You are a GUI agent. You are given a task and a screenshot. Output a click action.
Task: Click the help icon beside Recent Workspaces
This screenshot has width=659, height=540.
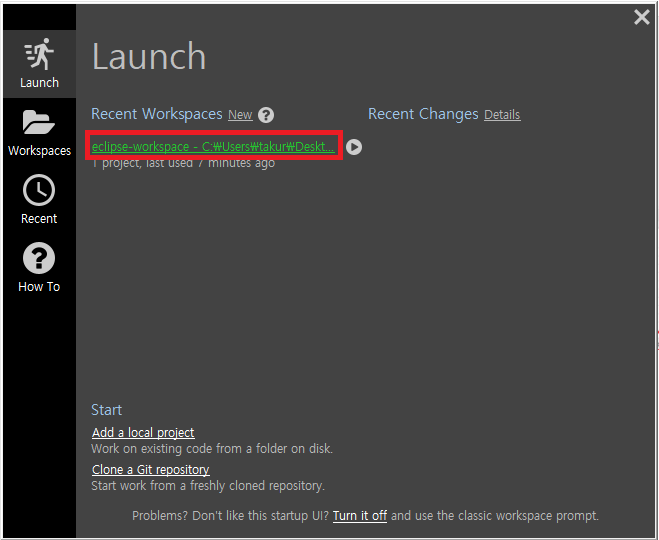point(266,115)
